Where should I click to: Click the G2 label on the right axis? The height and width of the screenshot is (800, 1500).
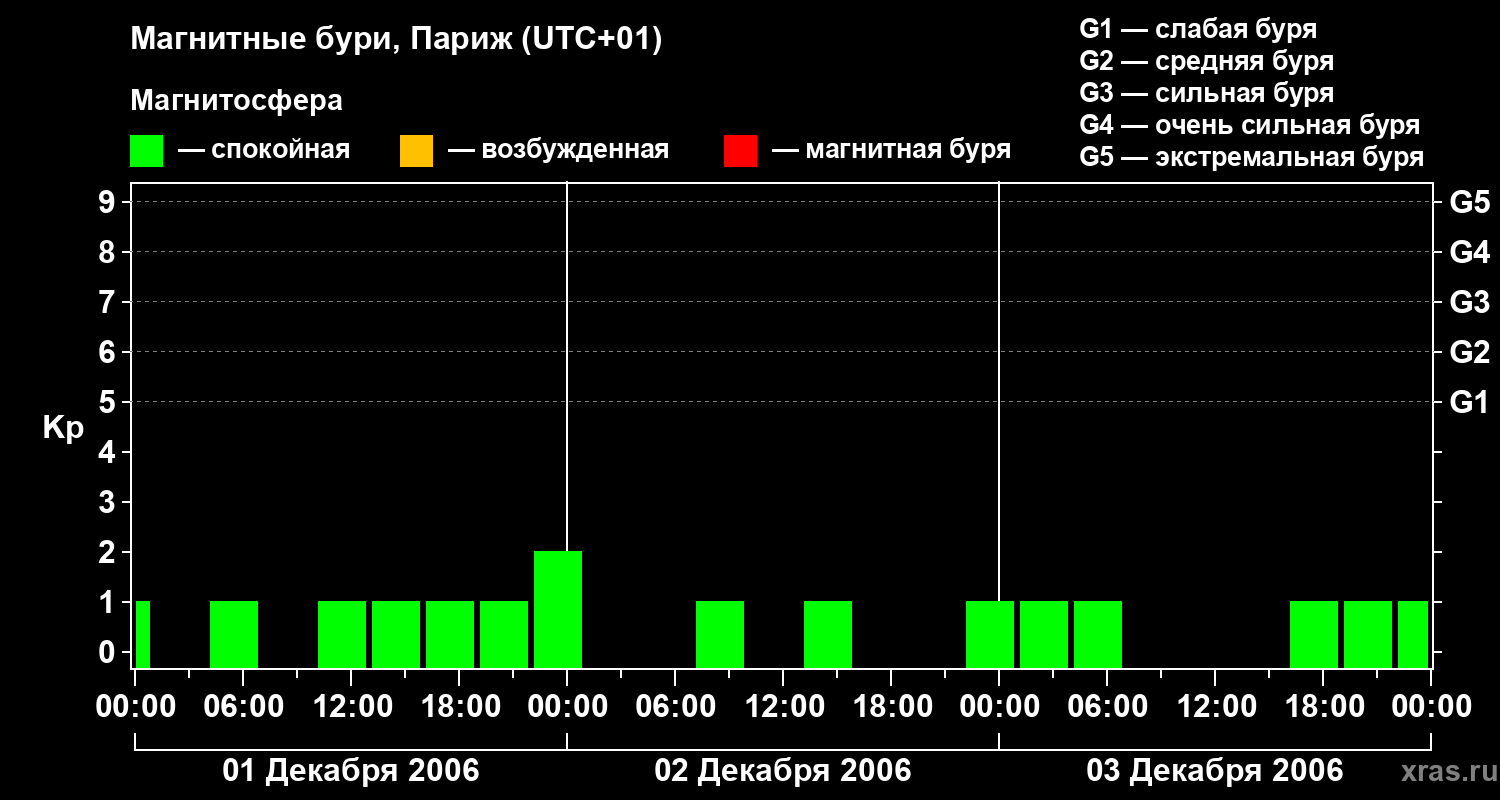coord(1469,352)
